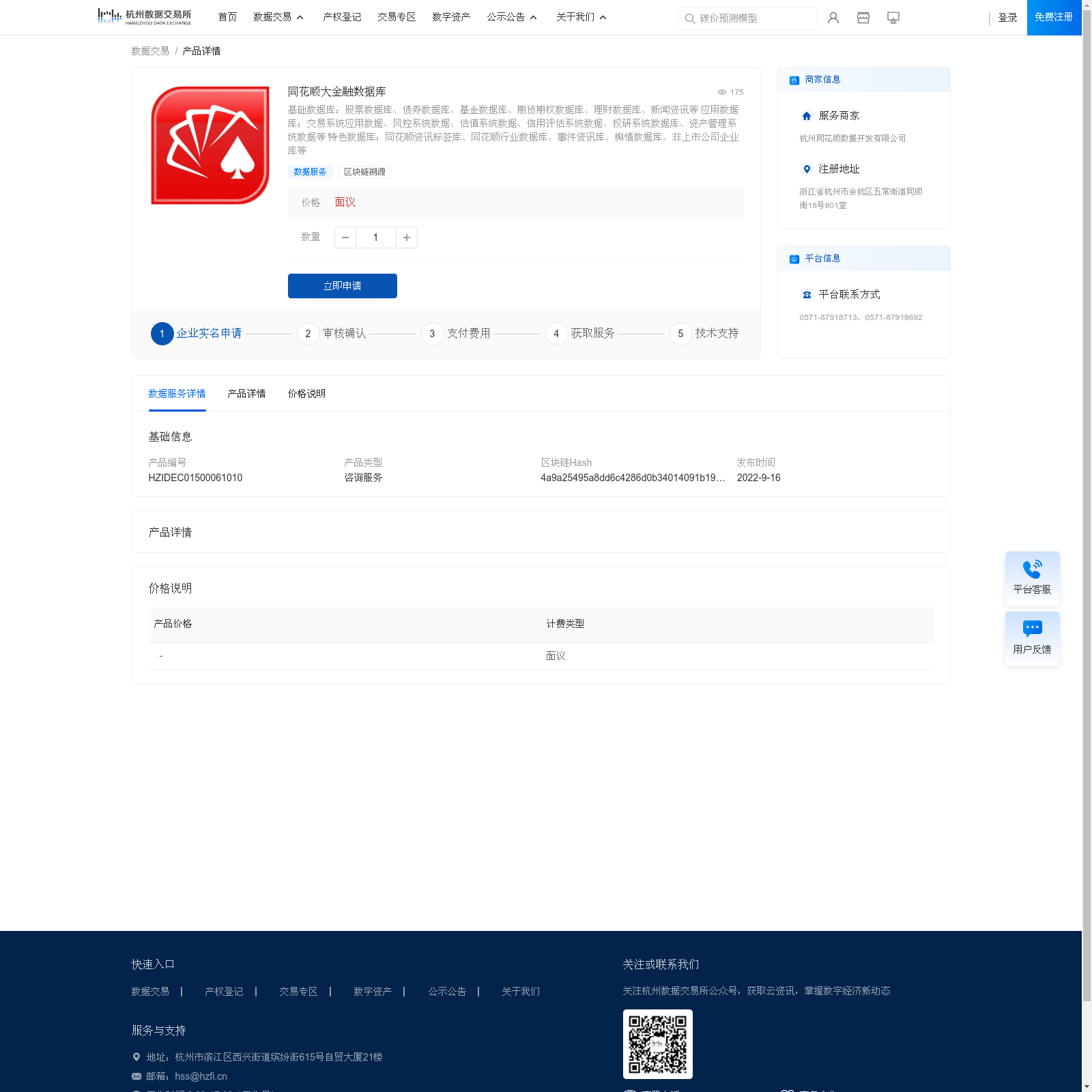The image size is (1092, 1092).
Task: Open the user profile icon in header
Action: (x=833, y=18)
